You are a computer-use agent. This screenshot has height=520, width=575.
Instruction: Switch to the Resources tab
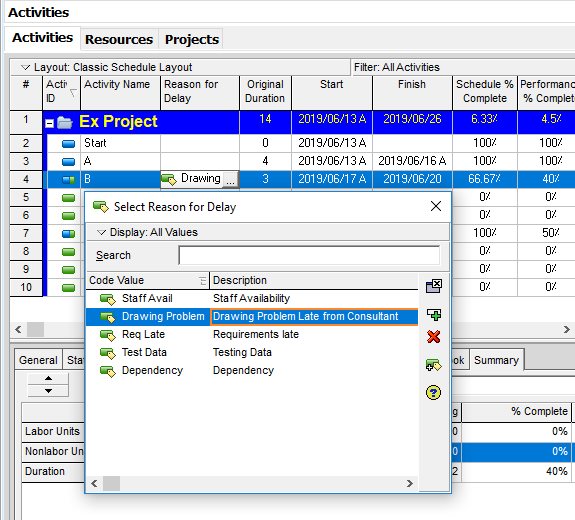119,39
